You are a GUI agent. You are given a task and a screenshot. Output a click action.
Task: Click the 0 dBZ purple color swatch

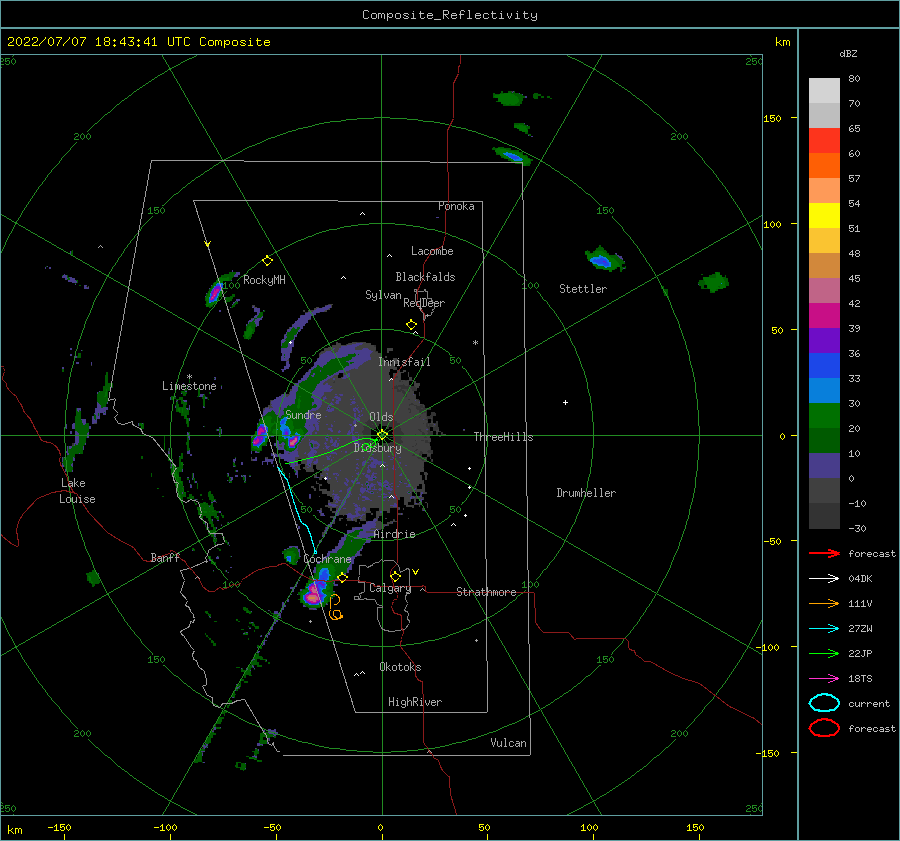coord(824,466)
